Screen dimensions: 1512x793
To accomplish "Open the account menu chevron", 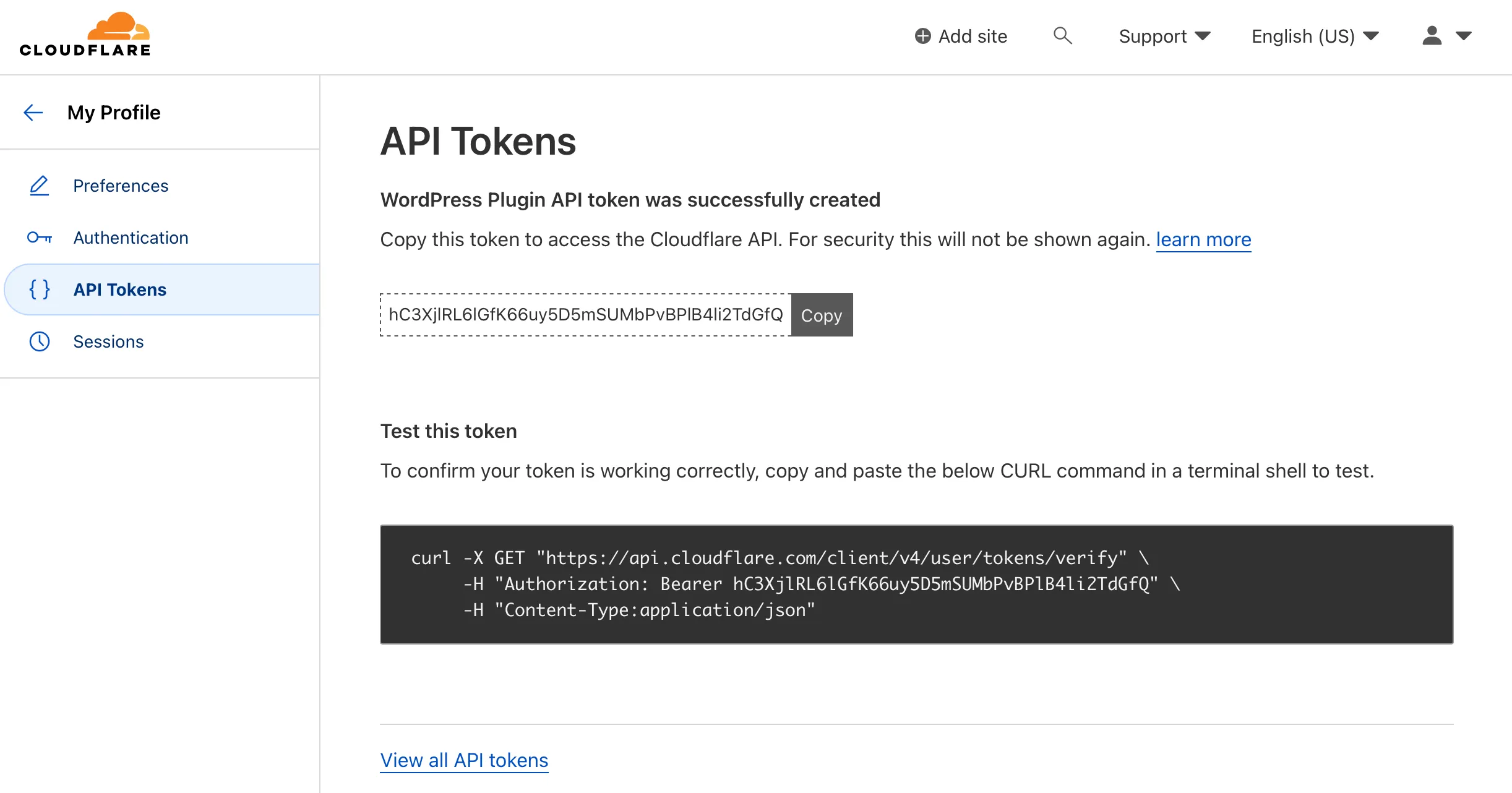I will (x=1464, y=36).
